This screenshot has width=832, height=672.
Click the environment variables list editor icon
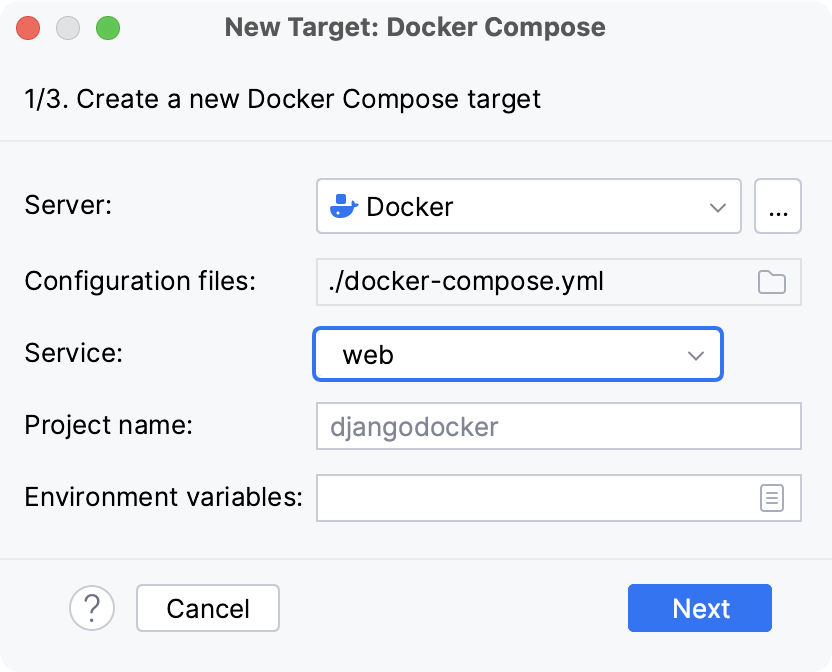pyautogui.click(x=771, y=498)
